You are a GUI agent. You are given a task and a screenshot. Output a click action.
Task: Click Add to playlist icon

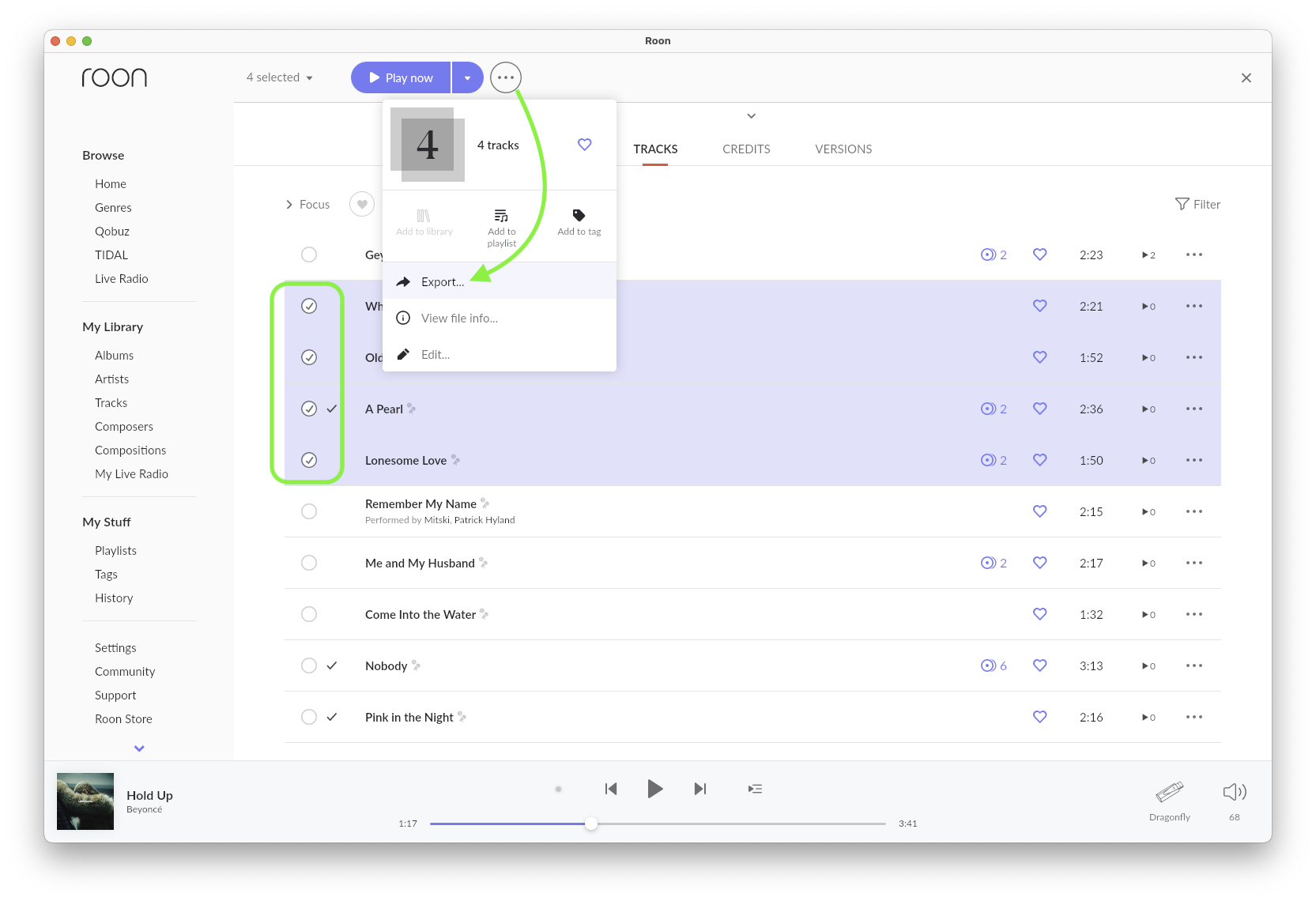point(501,216)
